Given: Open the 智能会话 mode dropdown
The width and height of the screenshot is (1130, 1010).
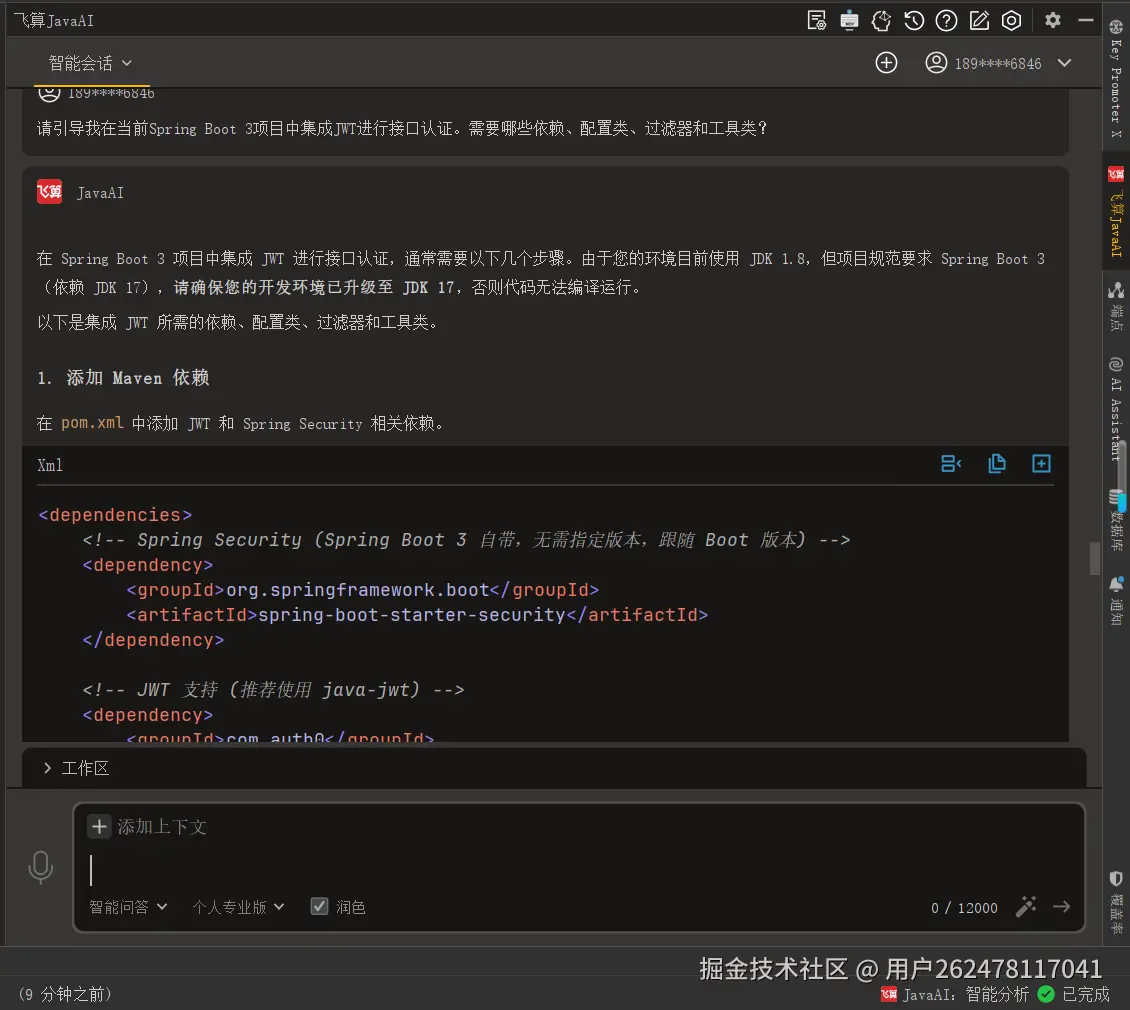Looking at the screenshot, I should coord(89,63).
